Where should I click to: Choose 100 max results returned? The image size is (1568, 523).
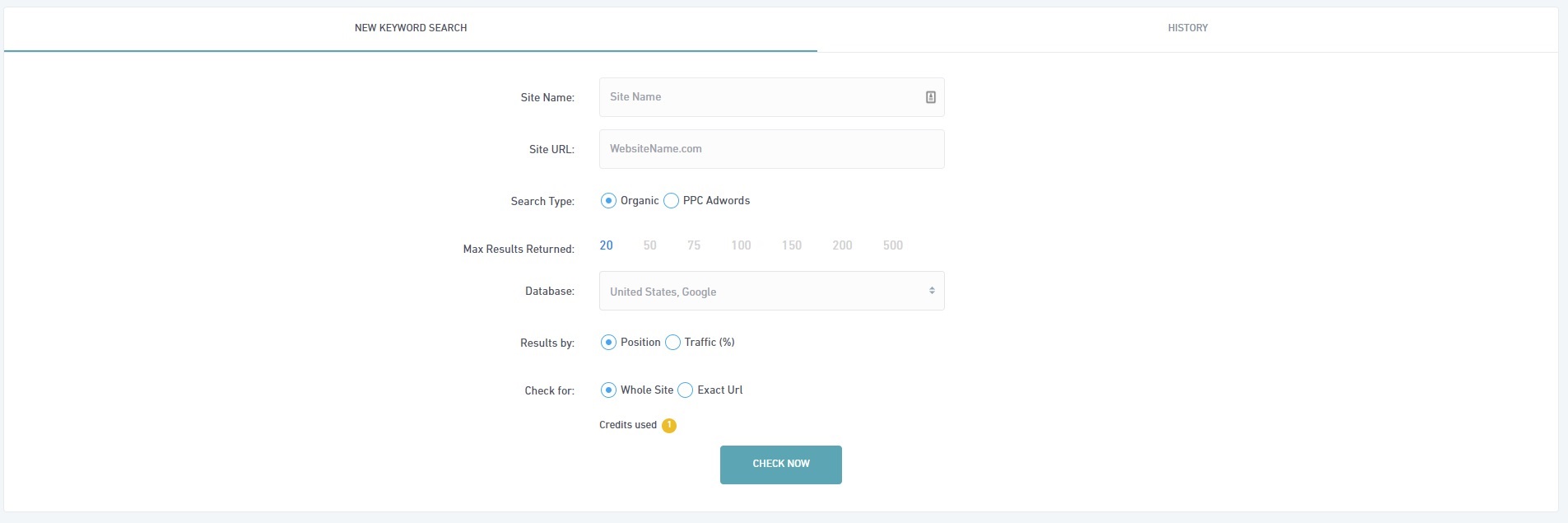pyautogui.click(x=741, y=245)
